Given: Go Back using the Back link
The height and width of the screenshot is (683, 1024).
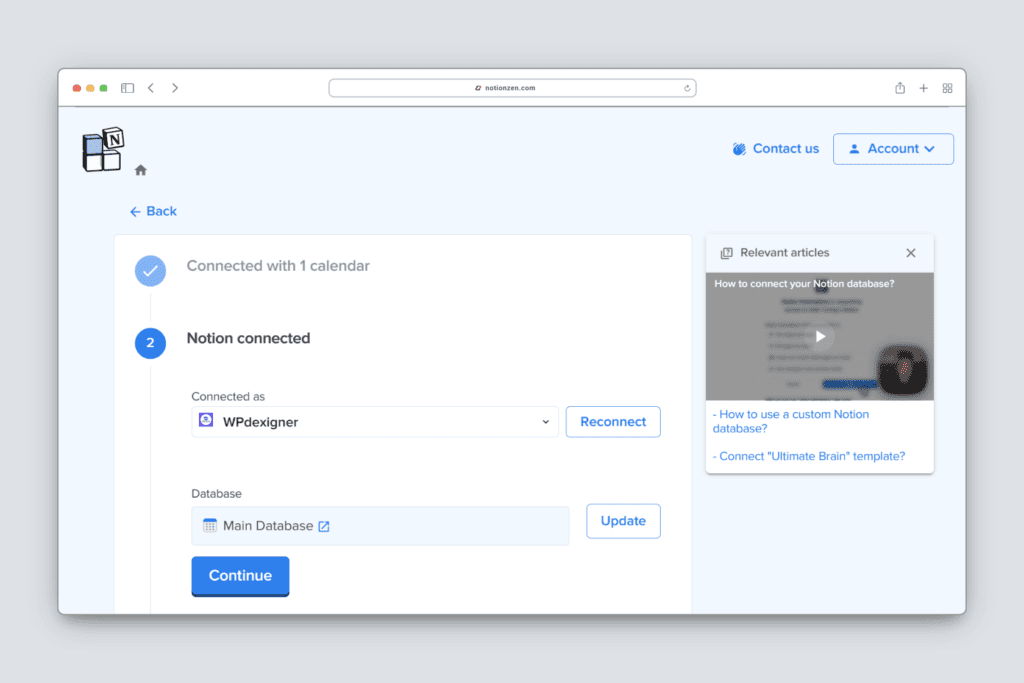Looking at the screenshot, I should tap(153, 211).
